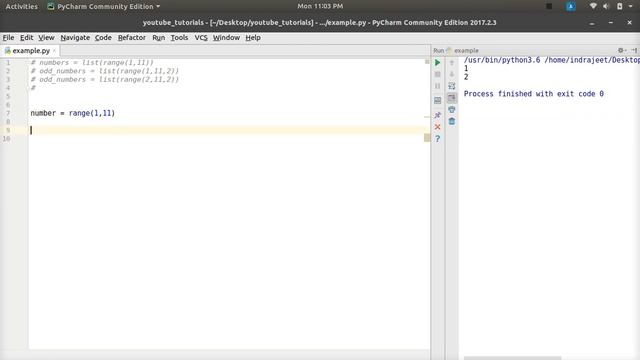Image resolution: width=640 pixels, height=360 pixels.
Task: Toggle scroll to end icon in console
Action: click(x=452, y=98)
